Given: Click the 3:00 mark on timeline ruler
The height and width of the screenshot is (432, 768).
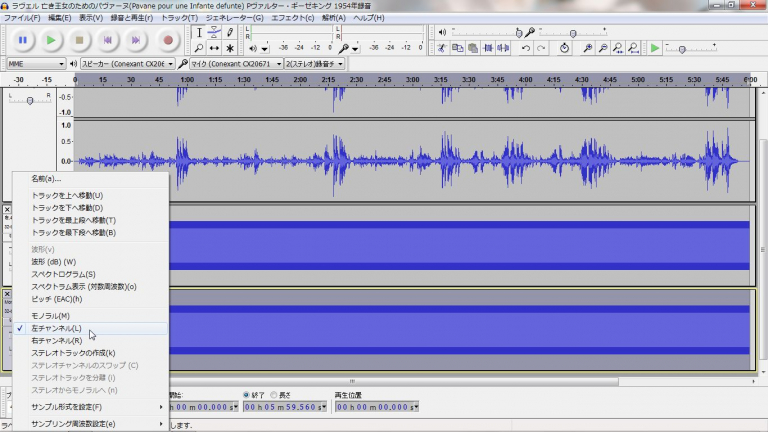Looking at the screenshot, I should point(412,79).
